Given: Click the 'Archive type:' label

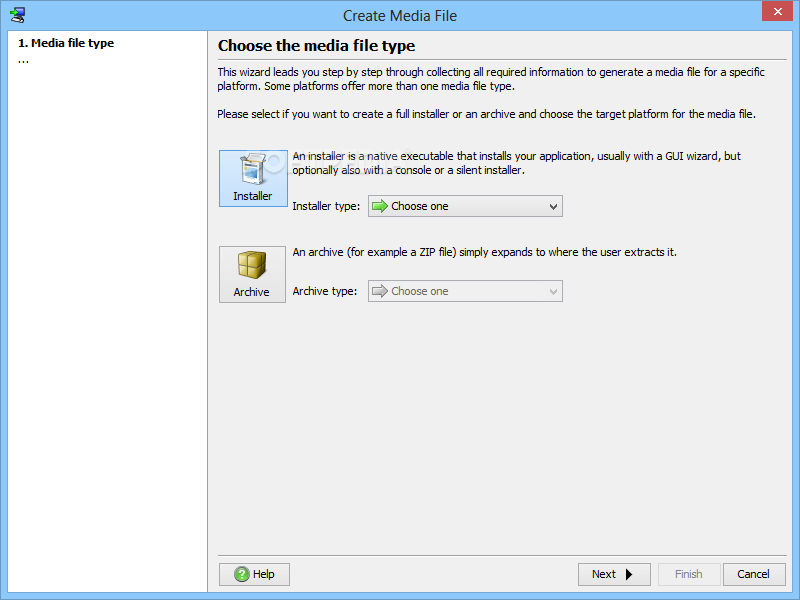Looking at the screenshot, I should [324, 291].
